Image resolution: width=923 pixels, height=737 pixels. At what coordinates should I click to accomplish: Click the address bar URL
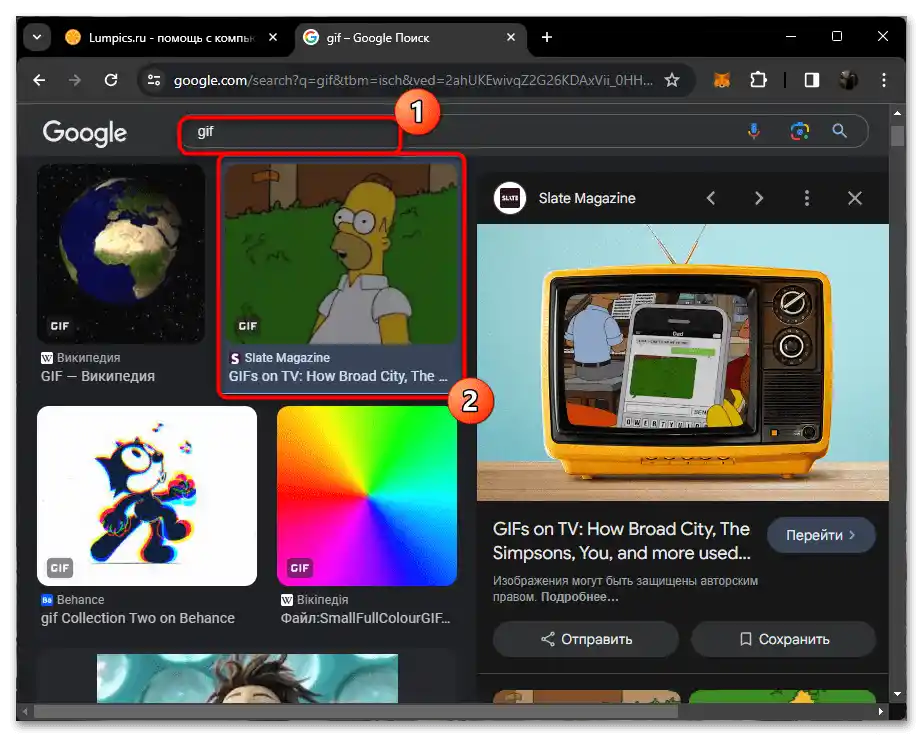tap(413, 80)
